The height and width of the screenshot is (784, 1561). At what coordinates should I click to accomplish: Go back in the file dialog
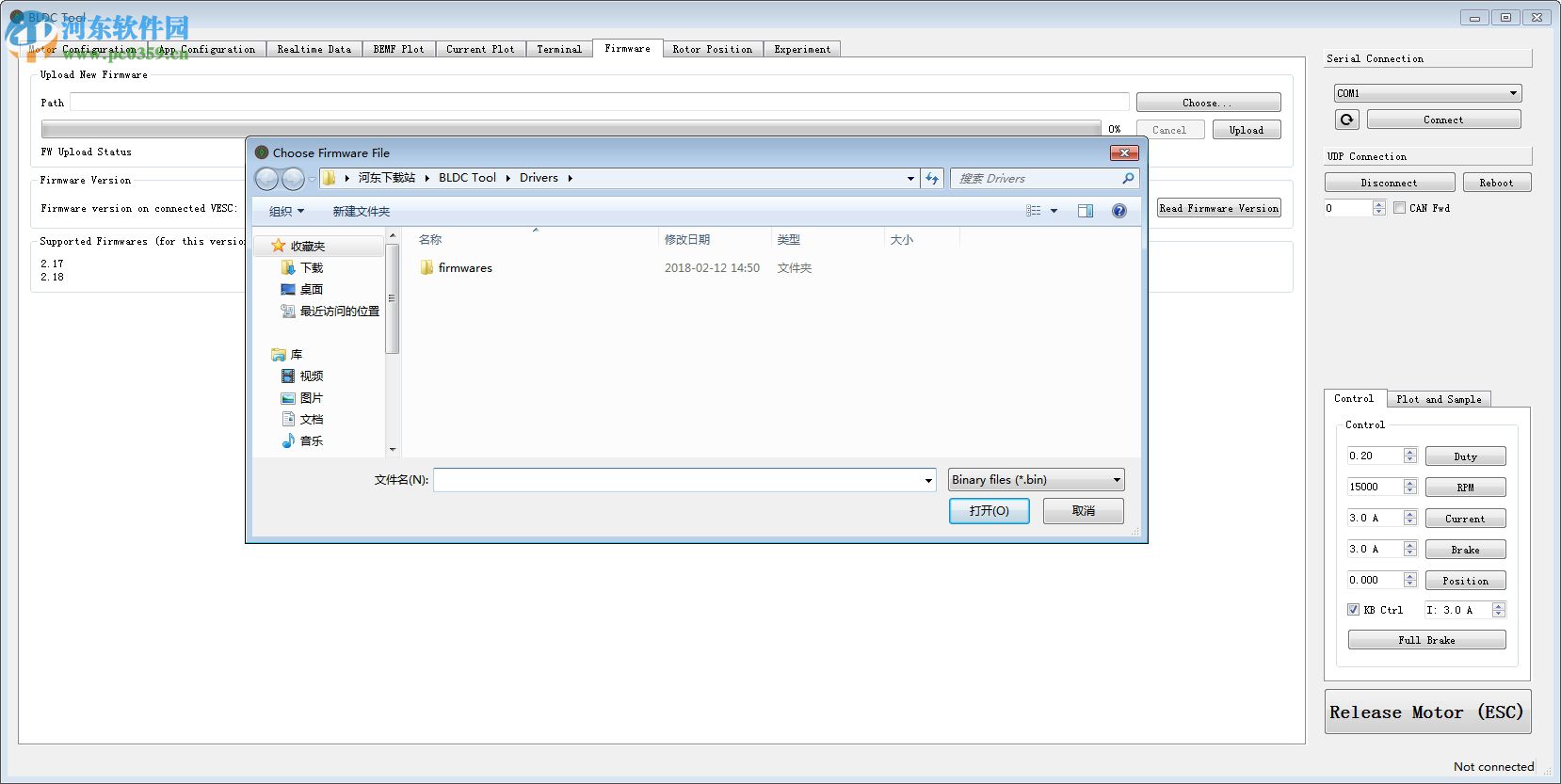pos(267,178)
